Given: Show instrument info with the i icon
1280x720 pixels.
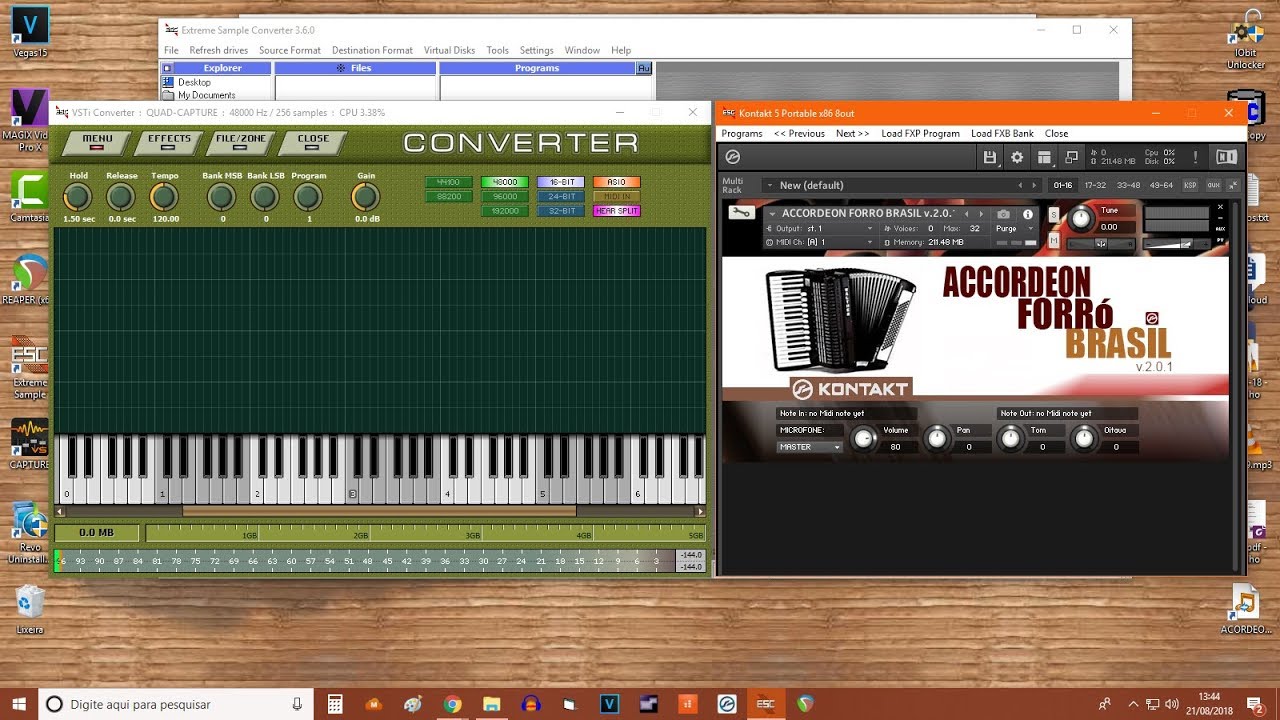Looking at the screenshot, I should 1027,214.
